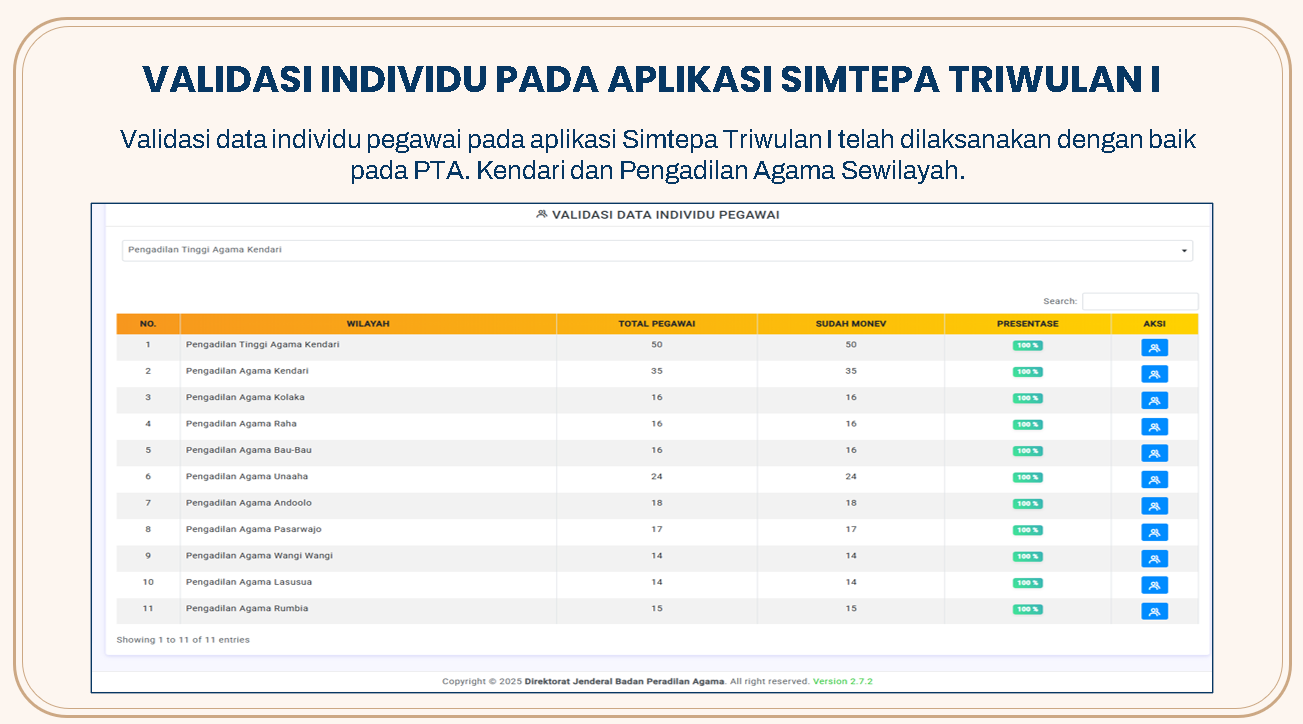Expand the Pengadilan Tinggi Agama Kendari dropdown
1303x724 pixels.
(657, 250)
